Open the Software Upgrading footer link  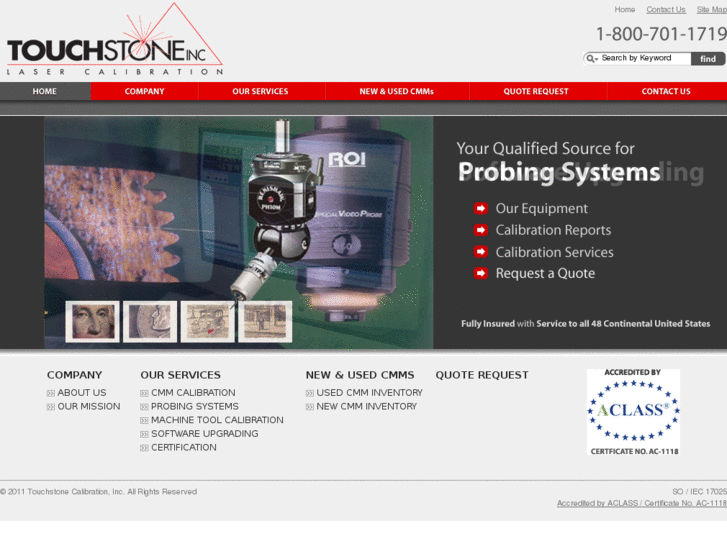tap(204, 434)
